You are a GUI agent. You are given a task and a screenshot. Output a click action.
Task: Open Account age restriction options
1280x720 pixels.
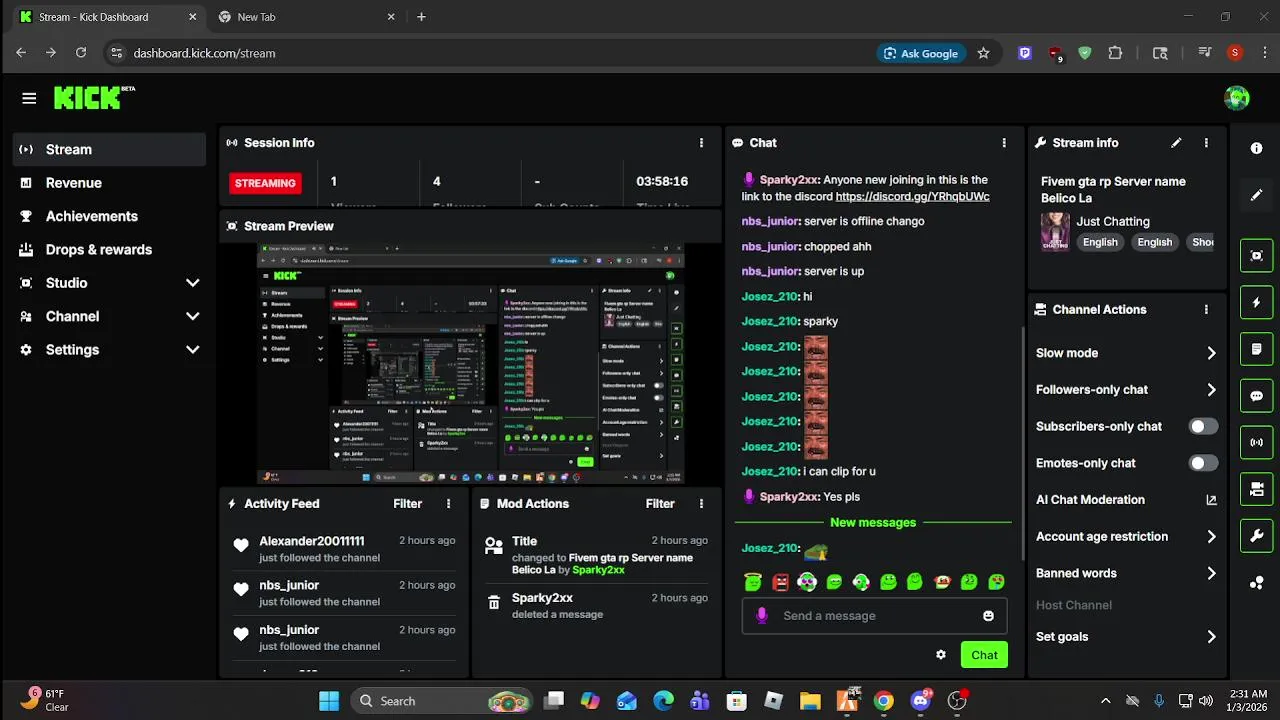click(1126, 537)
